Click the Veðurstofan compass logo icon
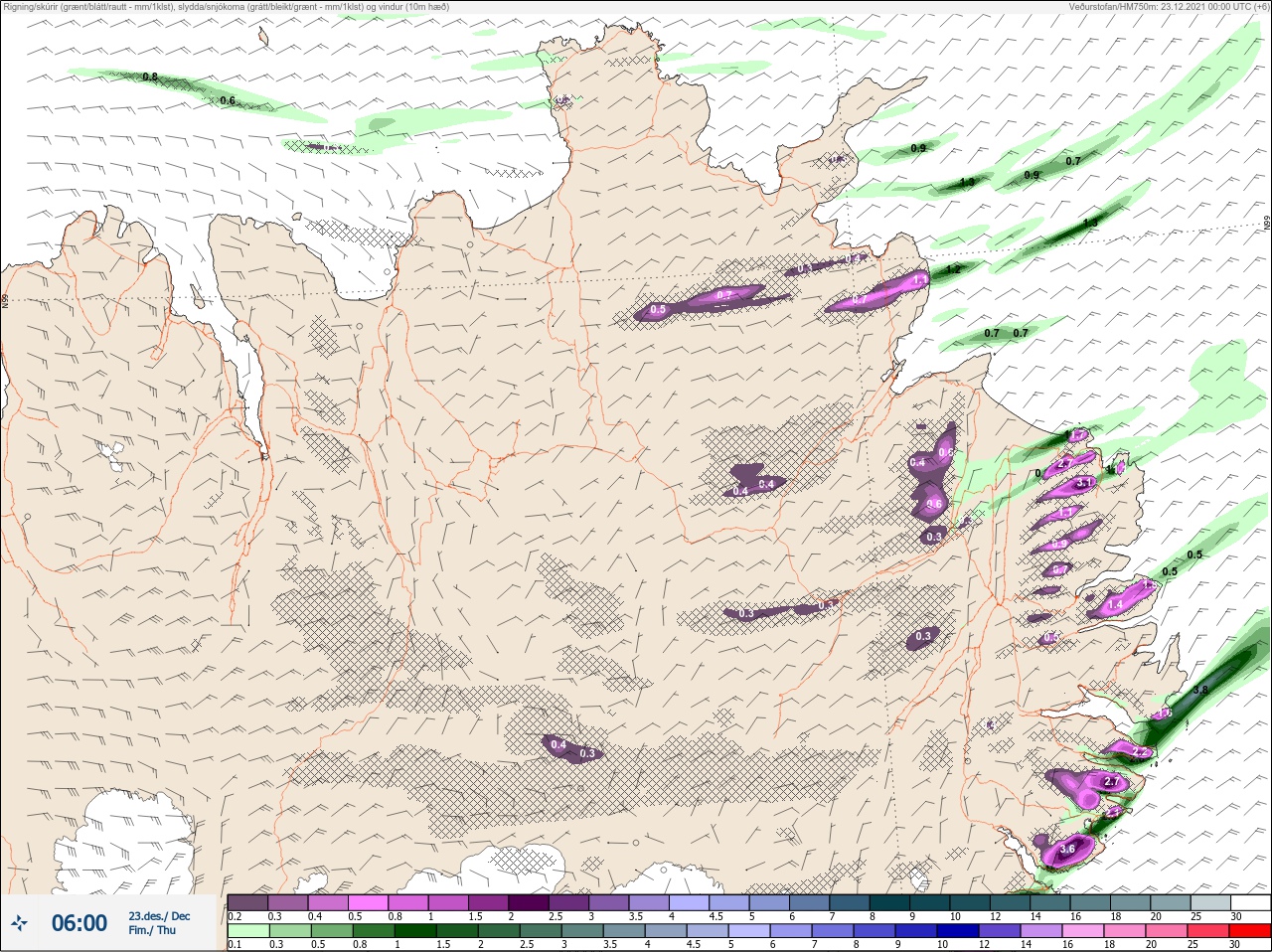1272x952 pixels. [19, 924]
